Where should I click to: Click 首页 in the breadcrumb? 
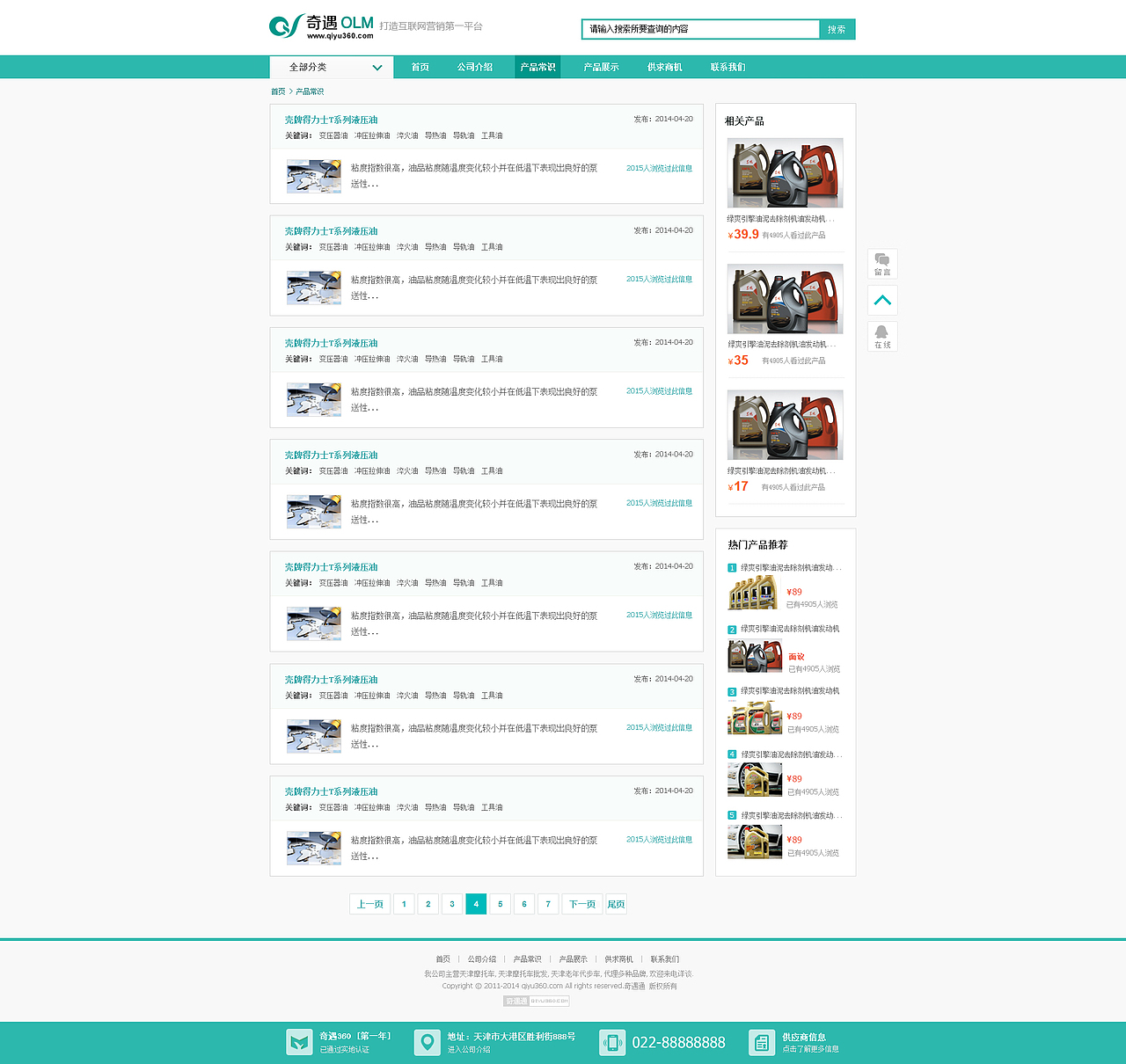(278, 91)
